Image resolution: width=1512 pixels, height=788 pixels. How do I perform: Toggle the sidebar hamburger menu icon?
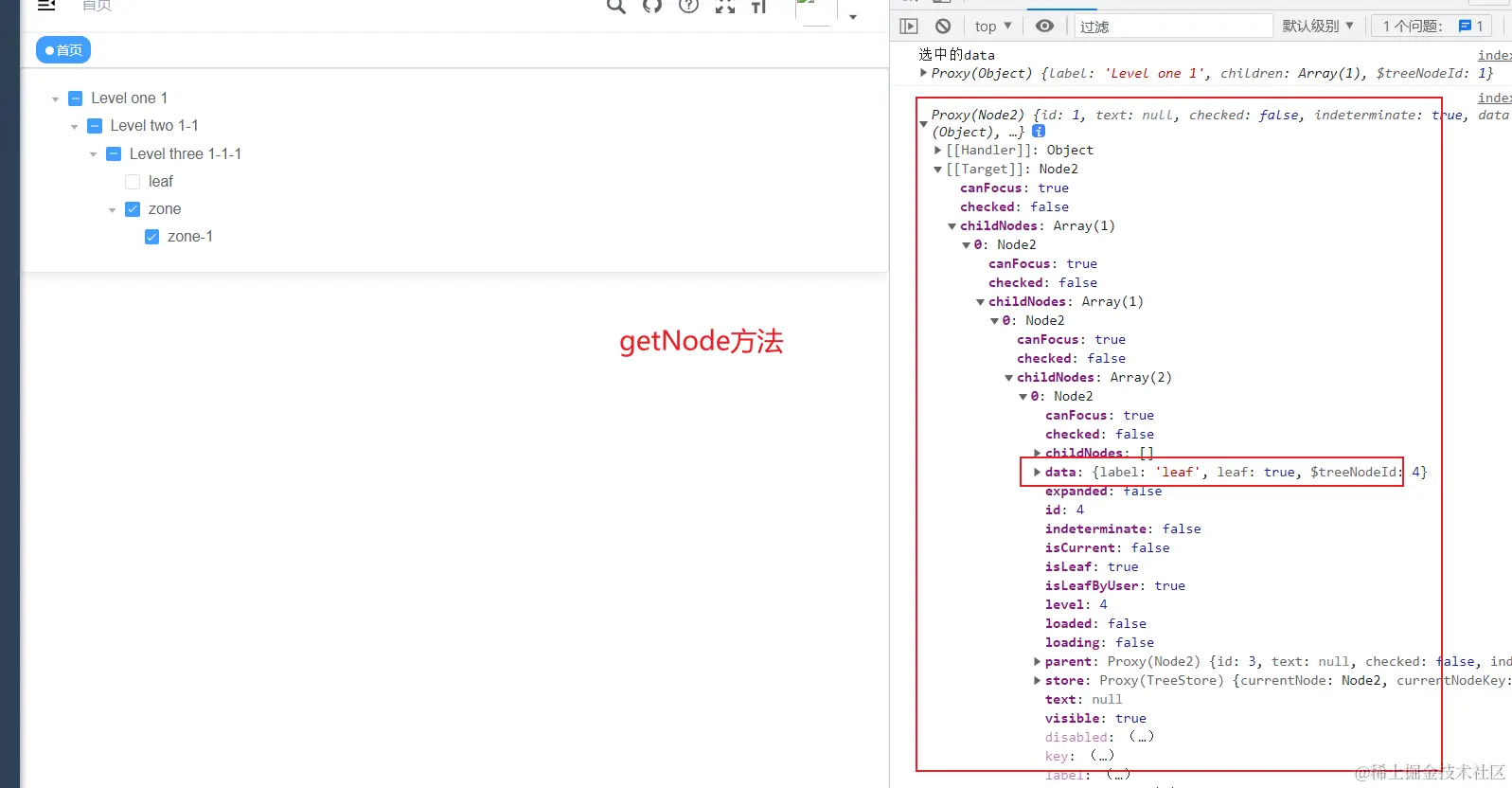click(x=46, y=5)
